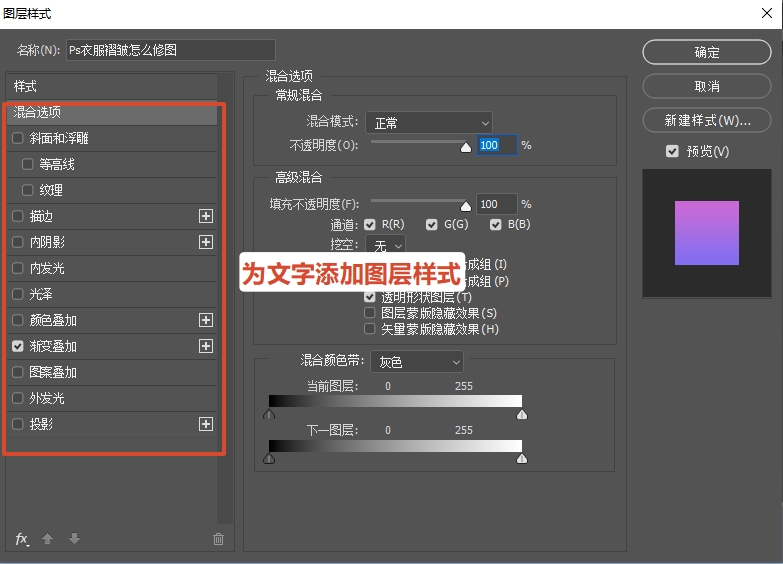
Task: Click the 不透明度 value field showing 100
Action: point(496,145)
